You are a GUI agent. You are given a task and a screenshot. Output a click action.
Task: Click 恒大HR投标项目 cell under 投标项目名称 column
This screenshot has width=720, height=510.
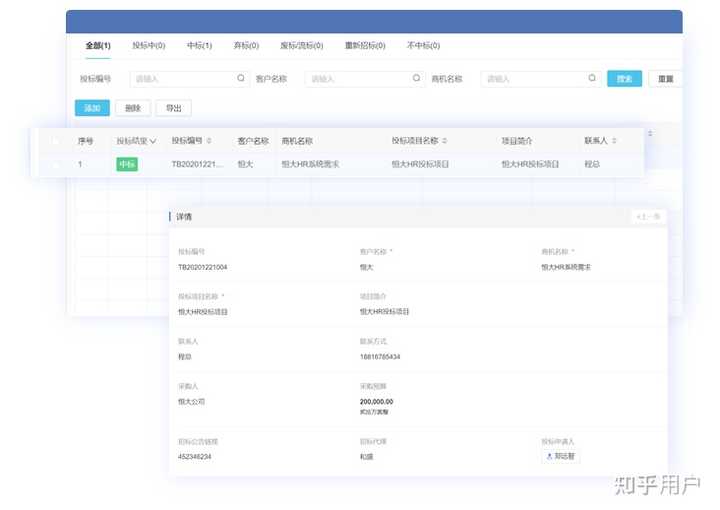tap(420, 164)
